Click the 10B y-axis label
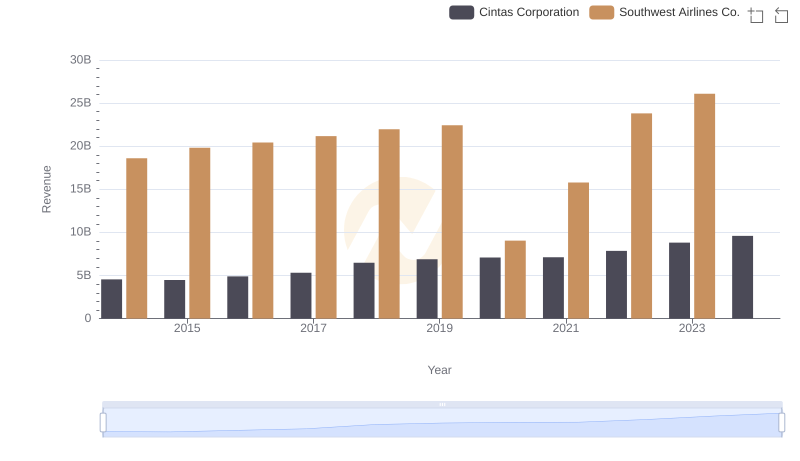The width and height of the screenshot is (800, 461). coord(81,232)
